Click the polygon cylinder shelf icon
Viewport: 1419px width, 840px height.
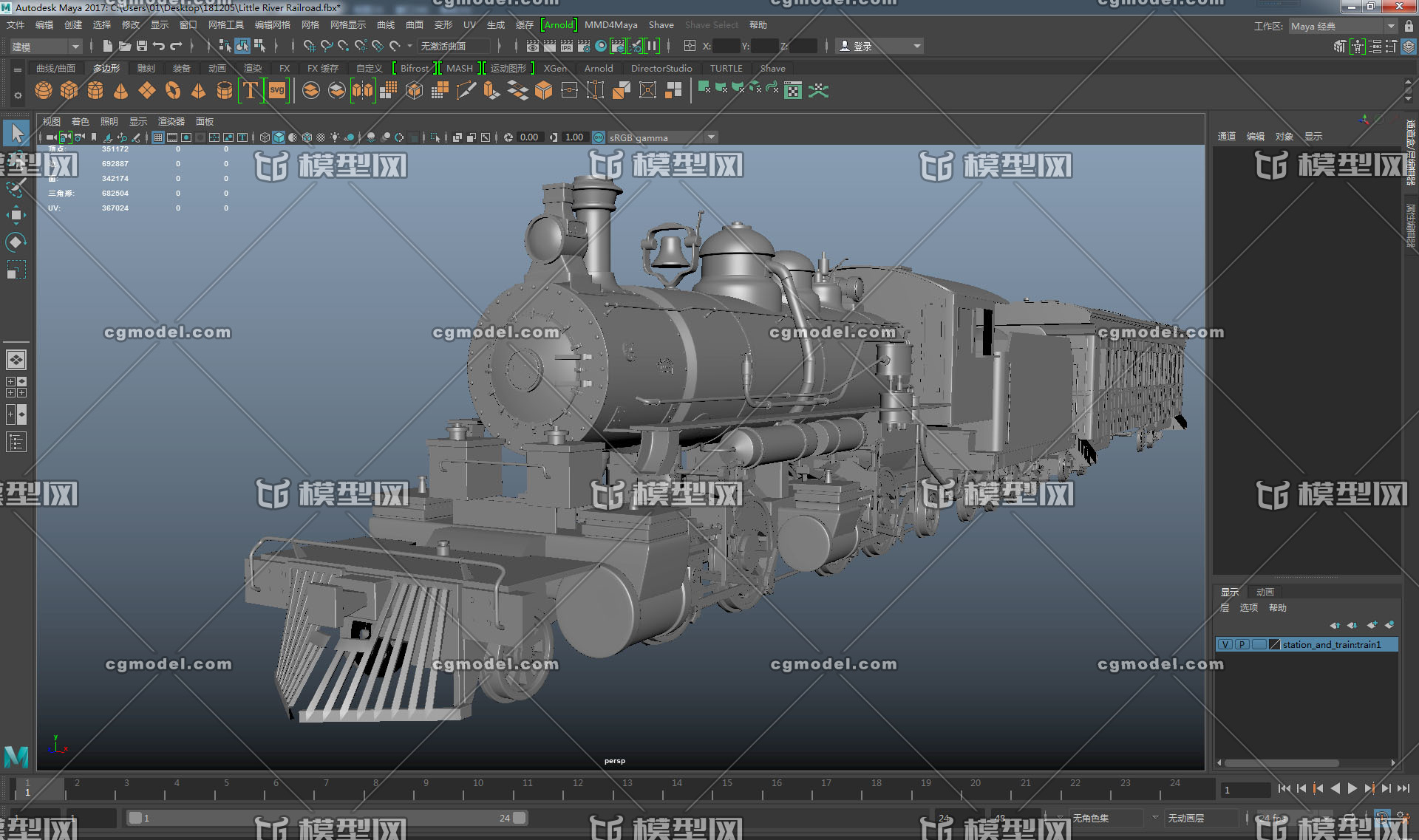point(95,91)
